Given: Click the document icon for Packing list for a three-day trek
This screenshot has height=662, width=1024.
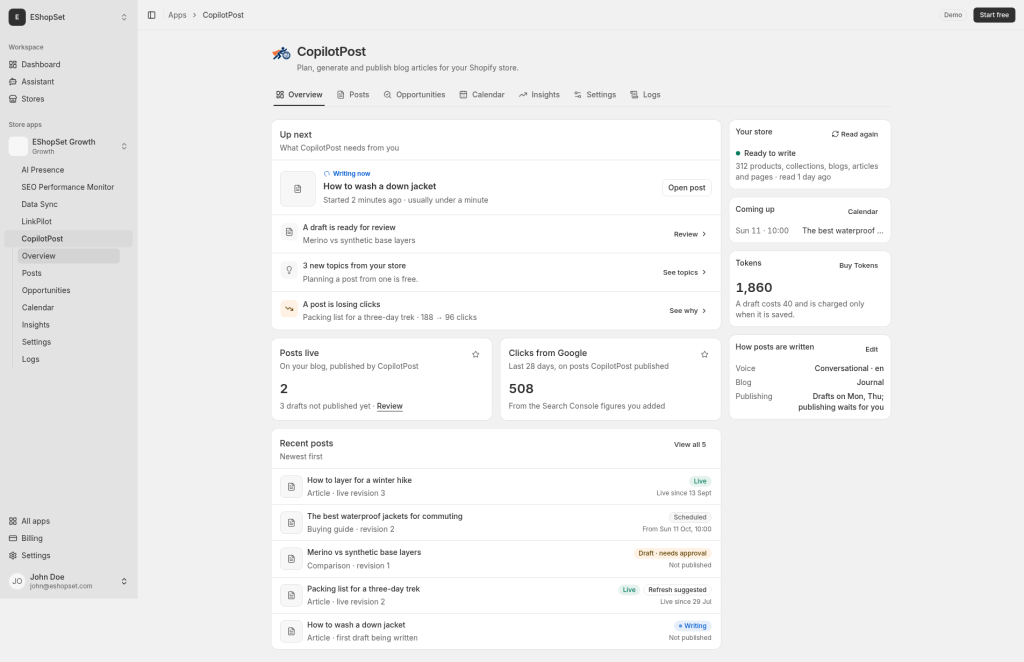Looking at the screenshot, I should (291, 595).
